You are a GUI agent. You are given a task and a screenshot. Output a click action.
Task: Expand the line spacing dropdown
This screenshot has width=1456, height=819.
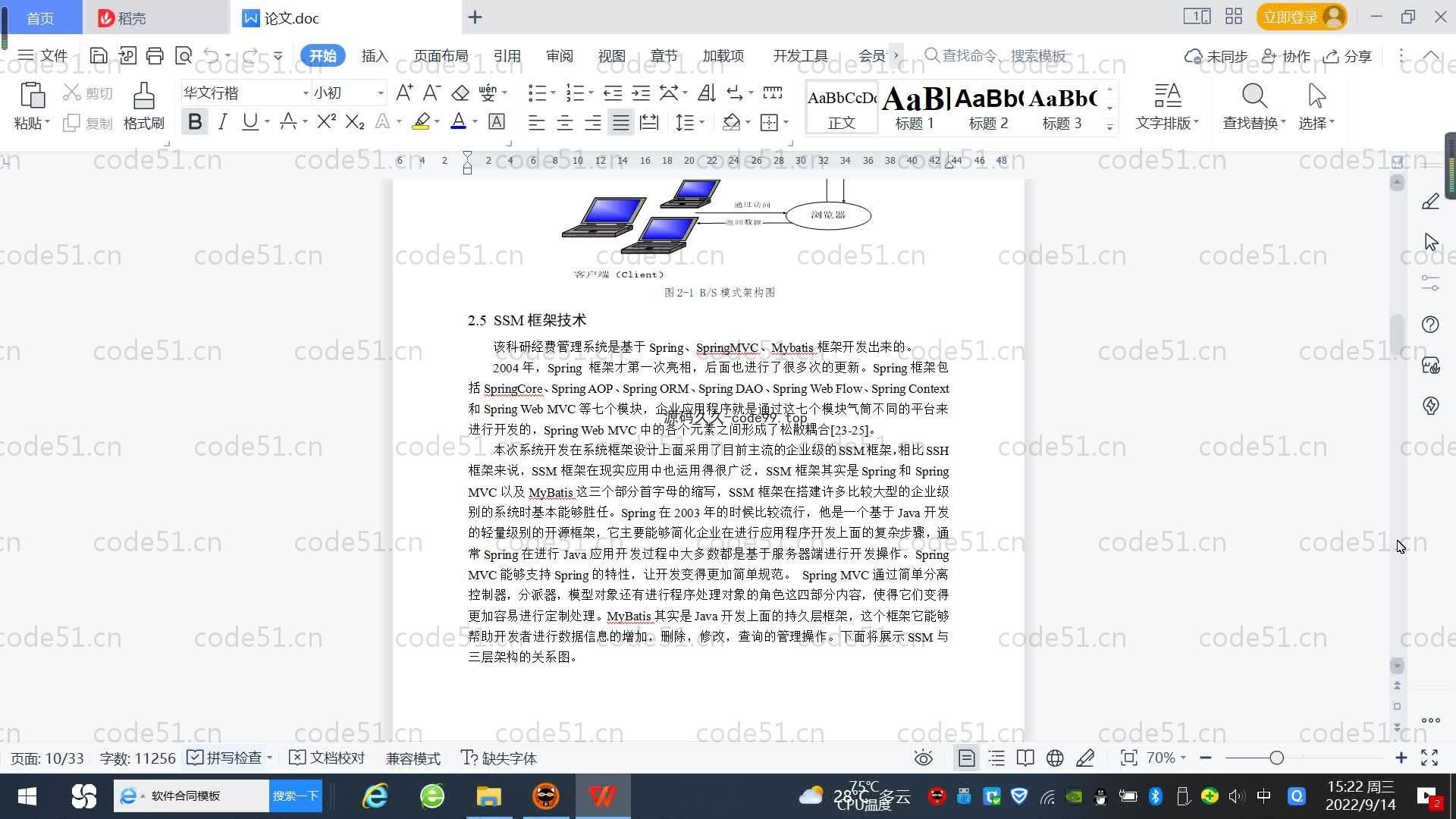[701, 122]
